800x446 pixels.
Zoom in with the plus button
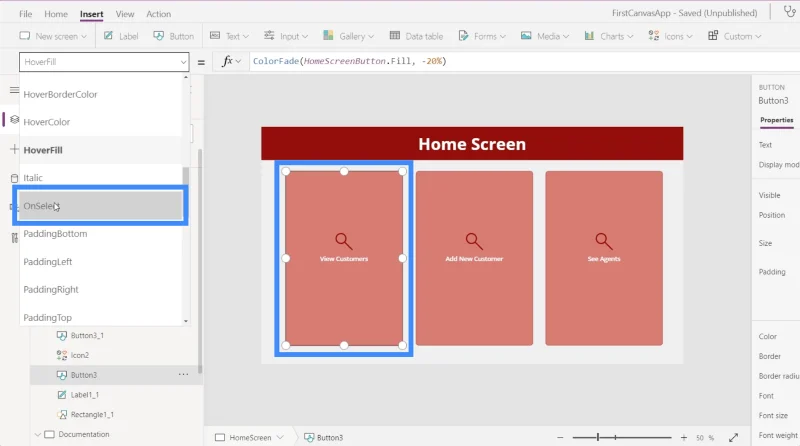(684, 437)
